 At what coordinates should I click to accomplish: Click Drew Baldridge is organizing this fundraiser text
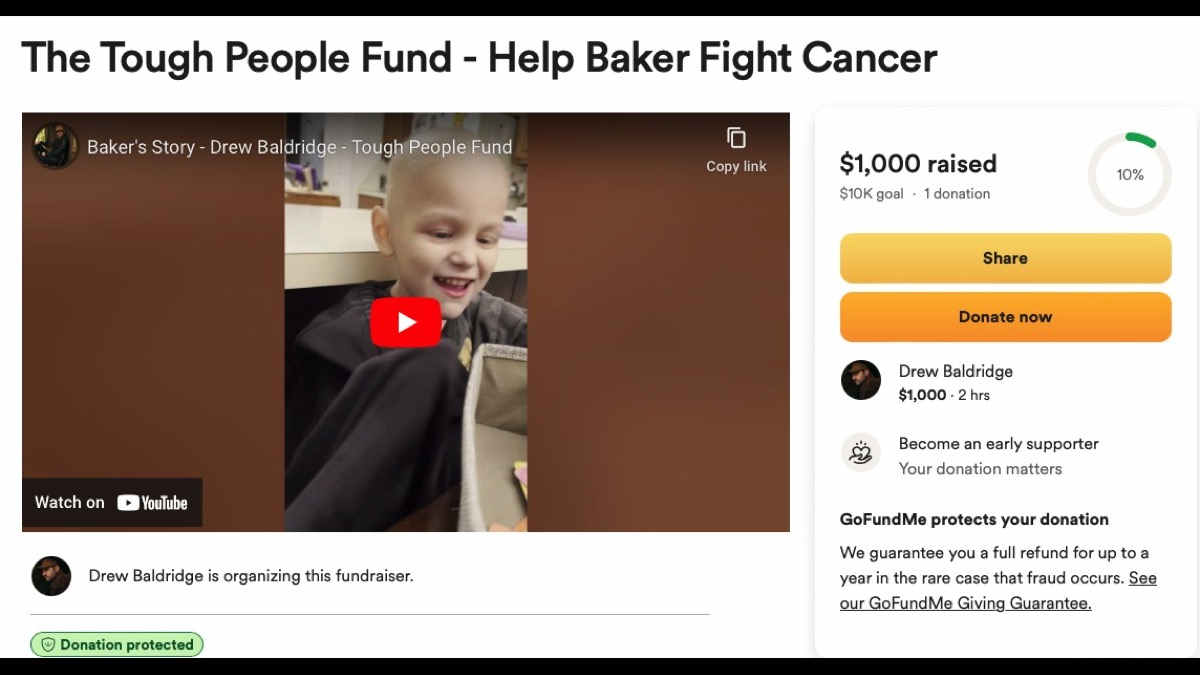point(251,576)
